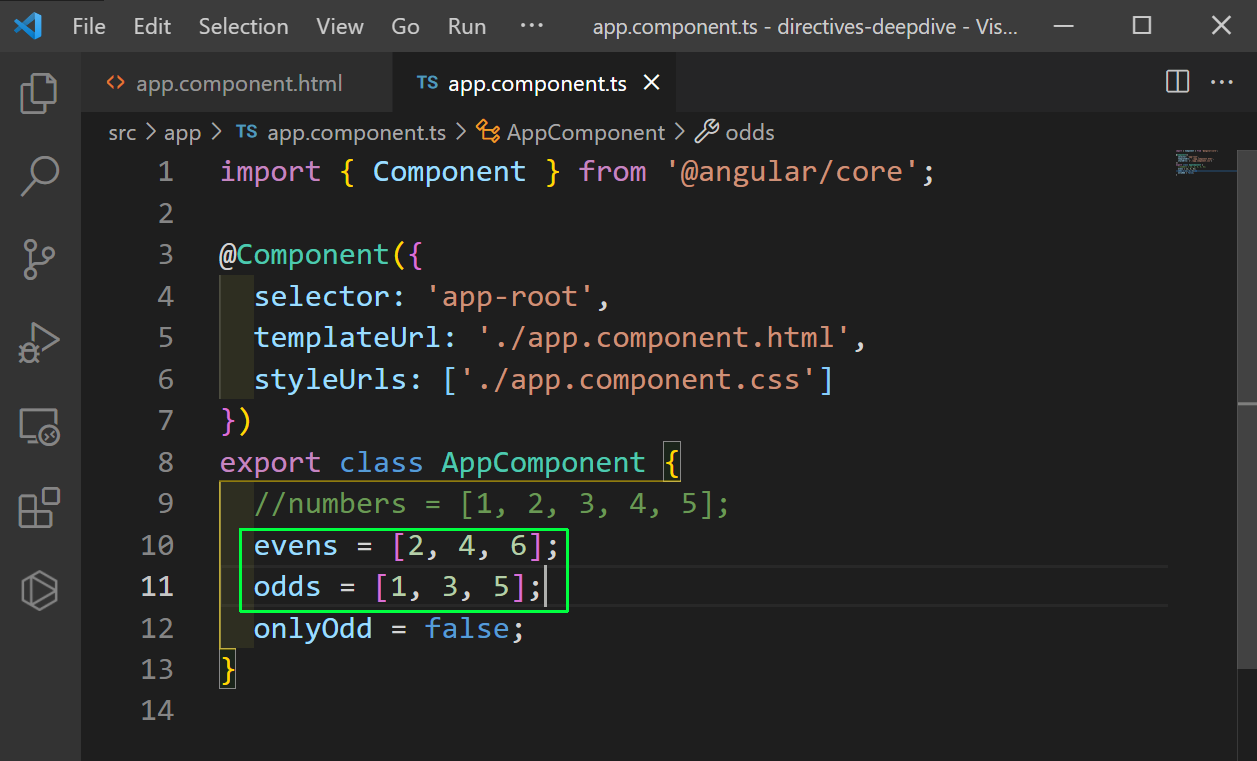The width and height of the screenshot is (1257, 761).
Task: Open the View menu
Action: click(x=340, y=27)
